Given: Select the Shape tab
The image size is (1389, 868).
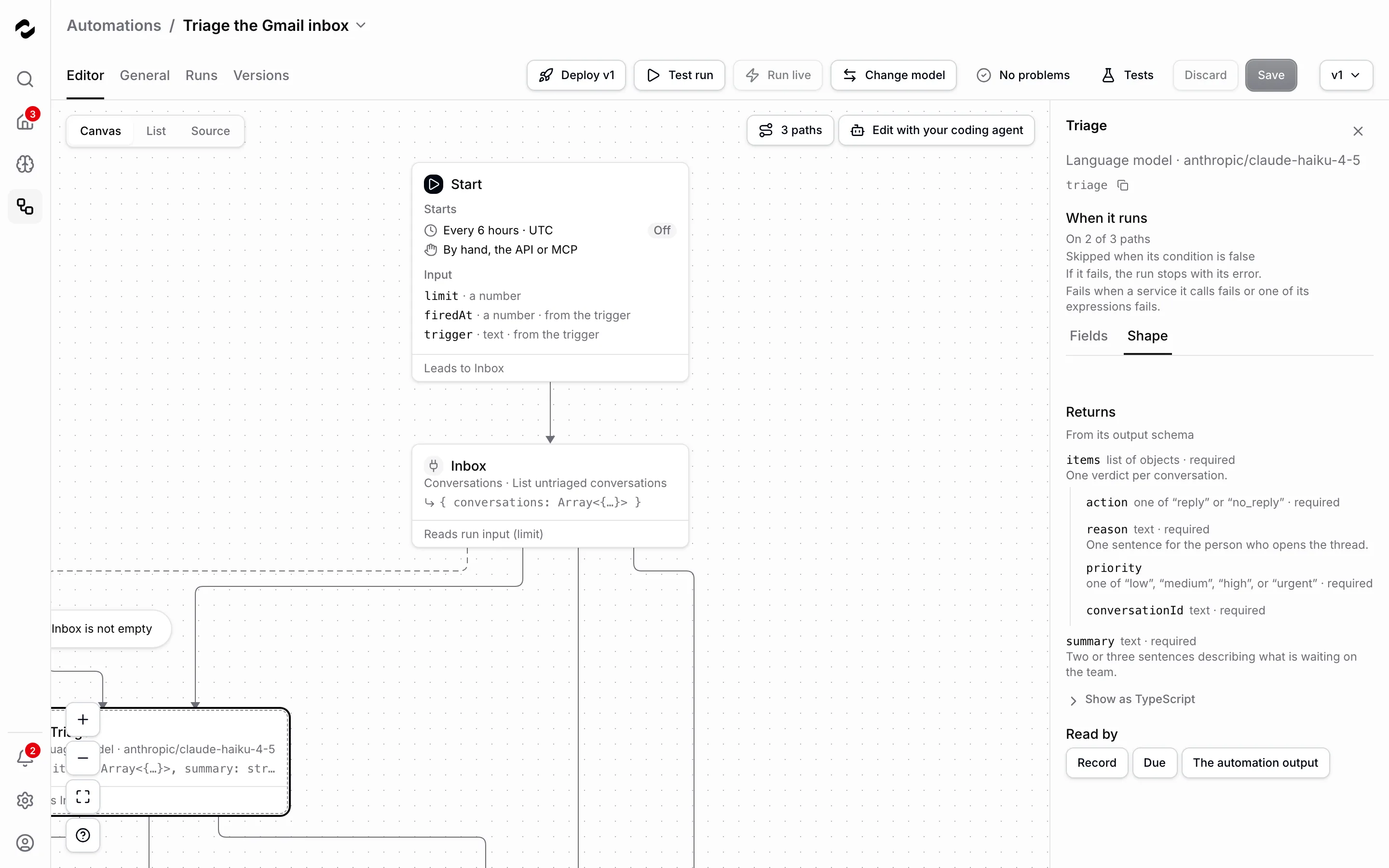Looking at the screenshot, I should 1147,336.
